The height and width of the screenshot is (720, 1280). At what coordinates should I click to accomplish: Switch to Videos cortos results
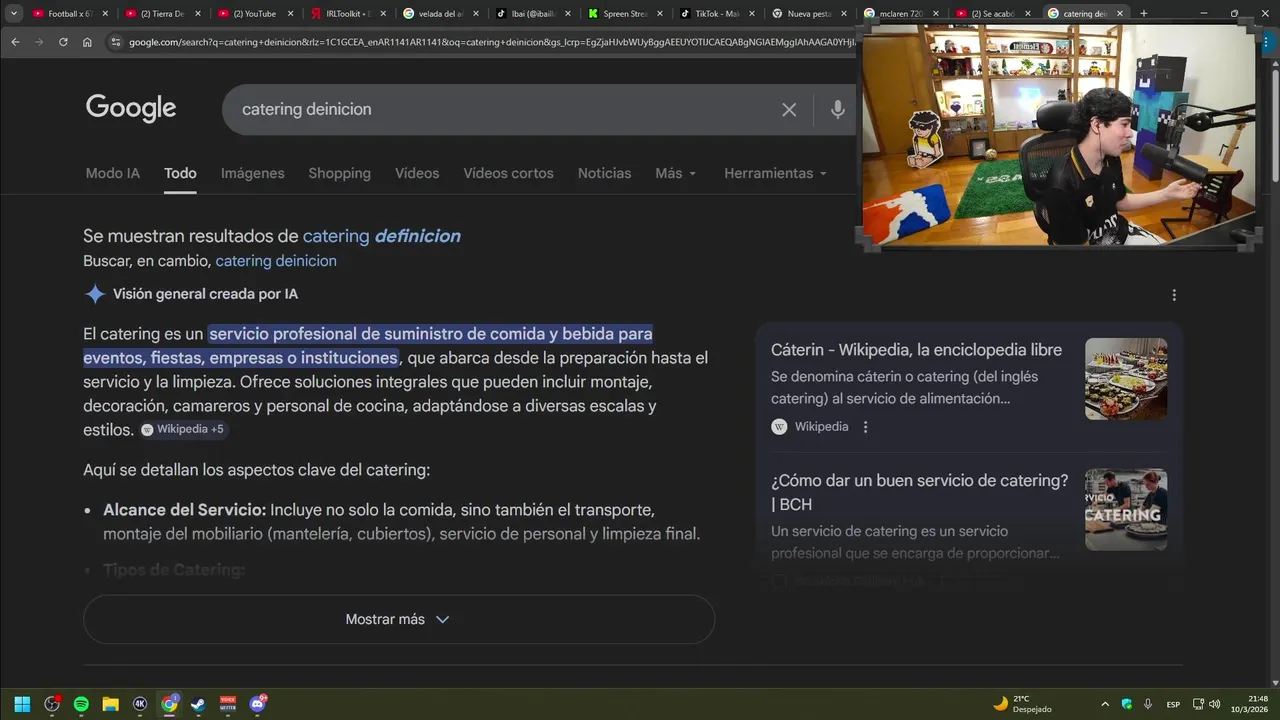click(x=508, y=173)
